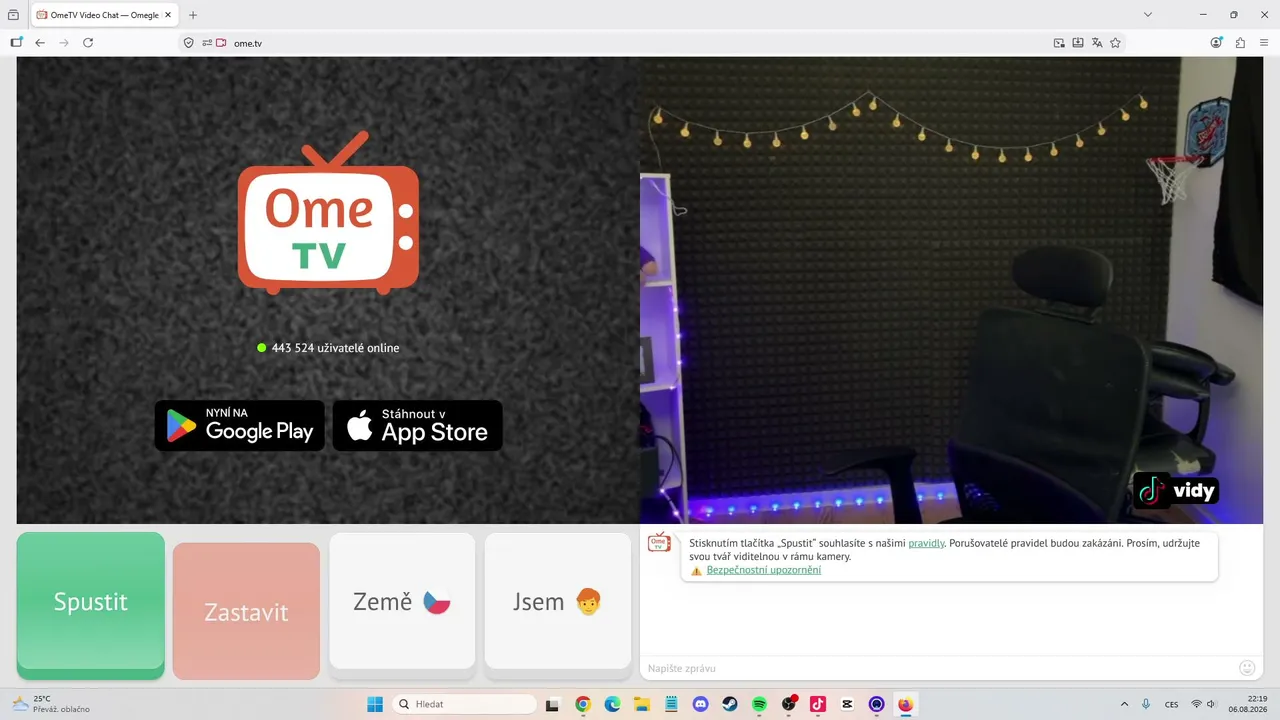The image size is (1280, 720).
Task: Bookmark this page with the star
Action: click(1115, 43)
